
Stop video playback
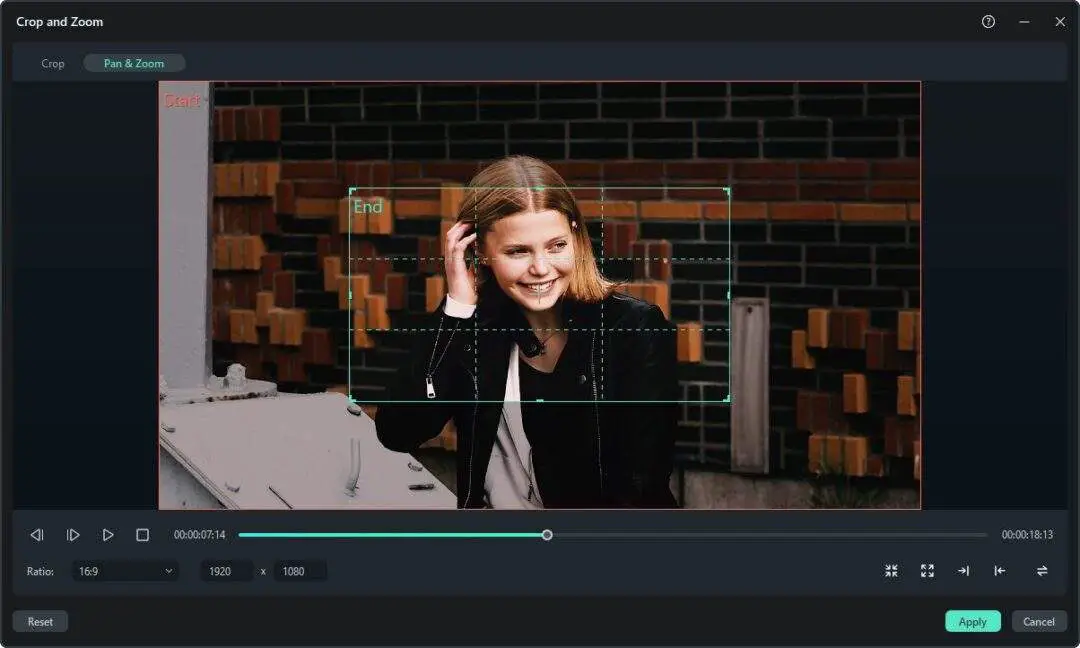[143, 534]
